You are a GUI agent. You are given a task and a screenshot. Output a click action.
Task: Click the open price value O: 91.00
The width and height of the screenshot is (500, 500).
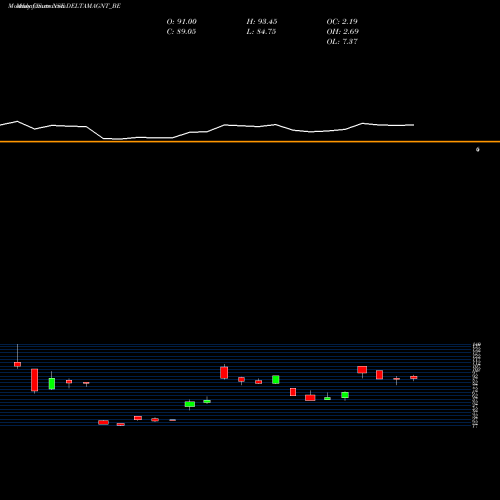tap(182, 22)
